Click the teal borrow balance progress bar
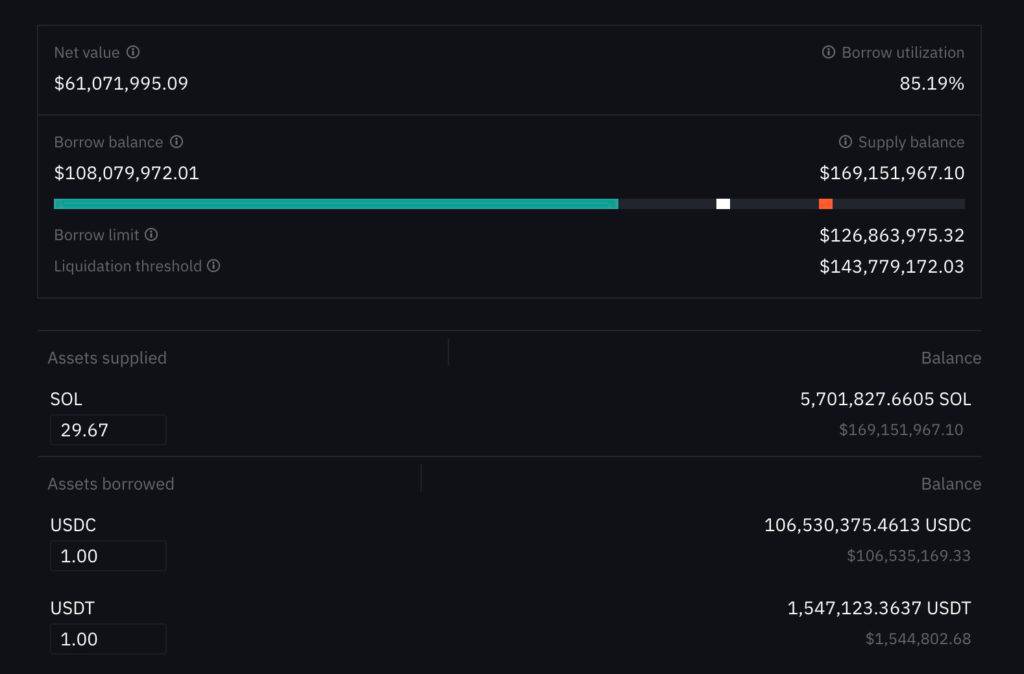The image size is (1024, 674). 336,204
